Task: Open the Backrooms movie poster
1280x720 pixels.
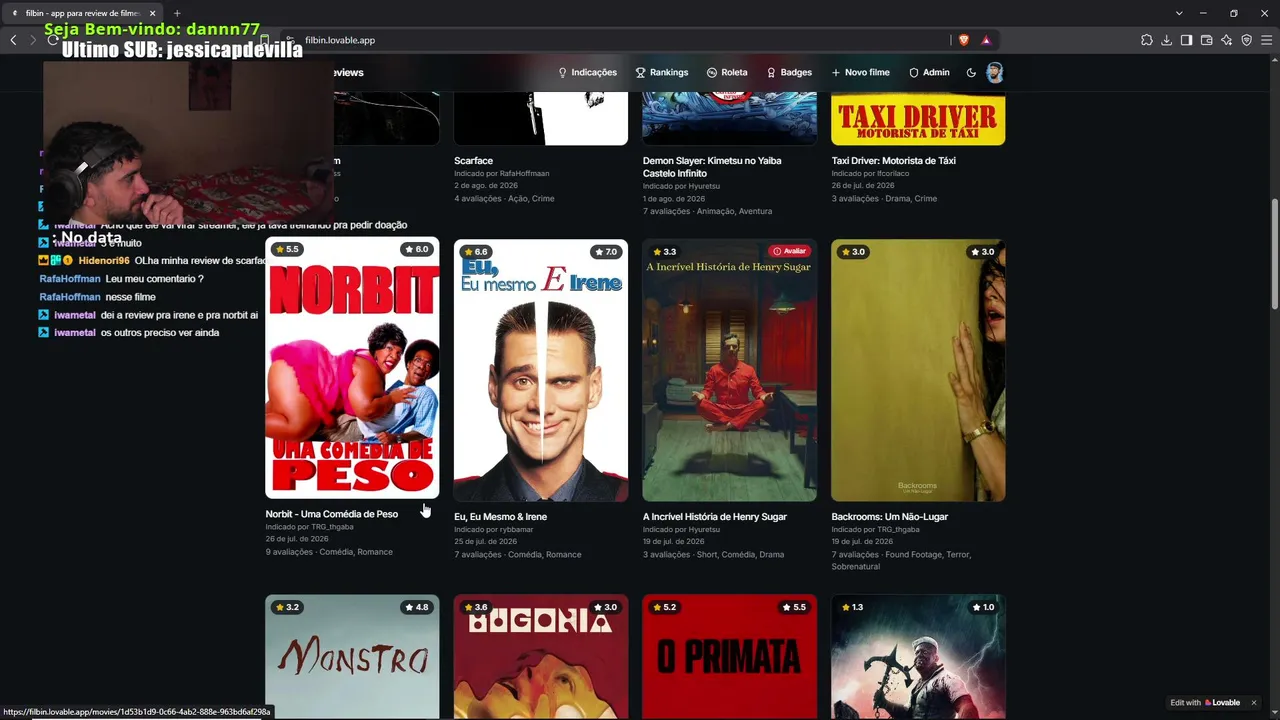Action: click(x=918, y=370)
